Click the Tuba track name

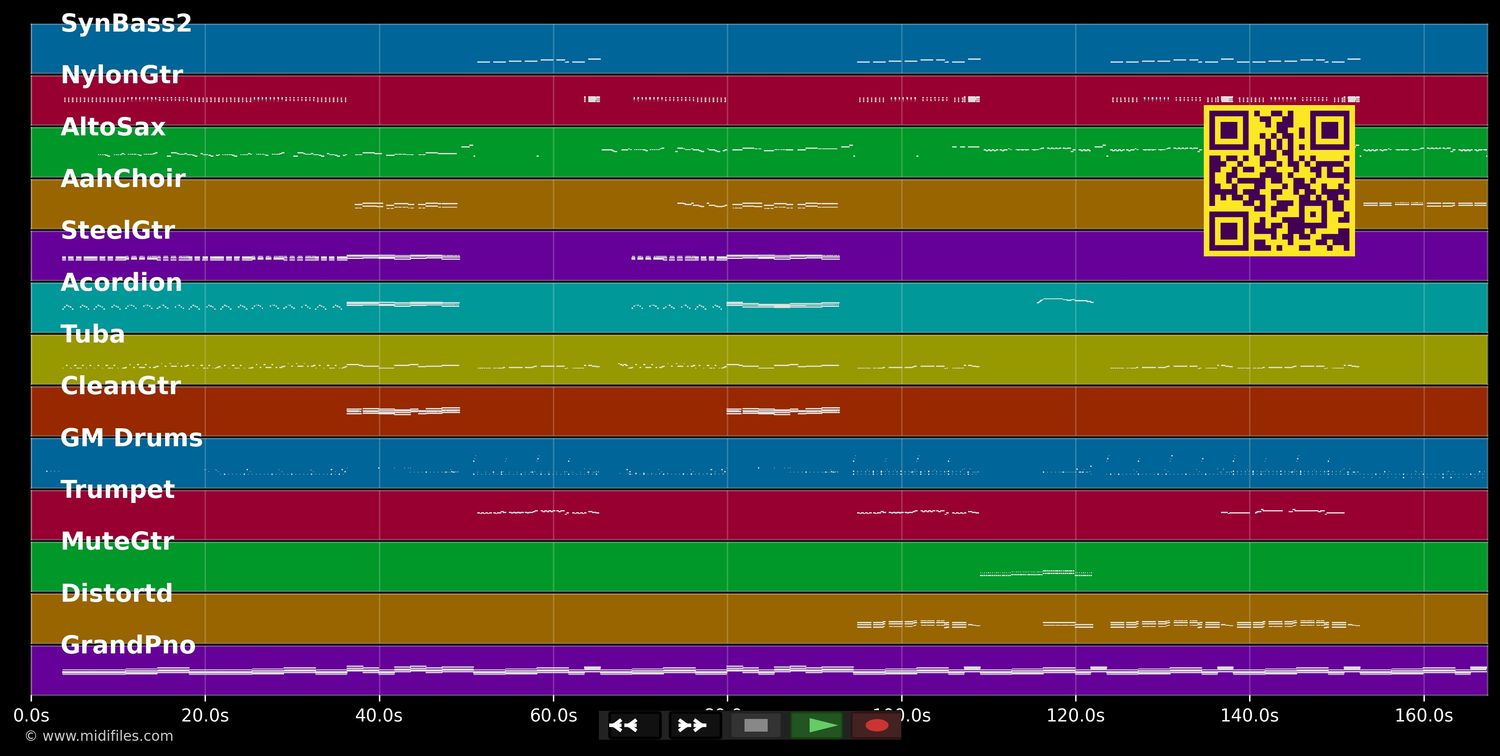point(93,335)
